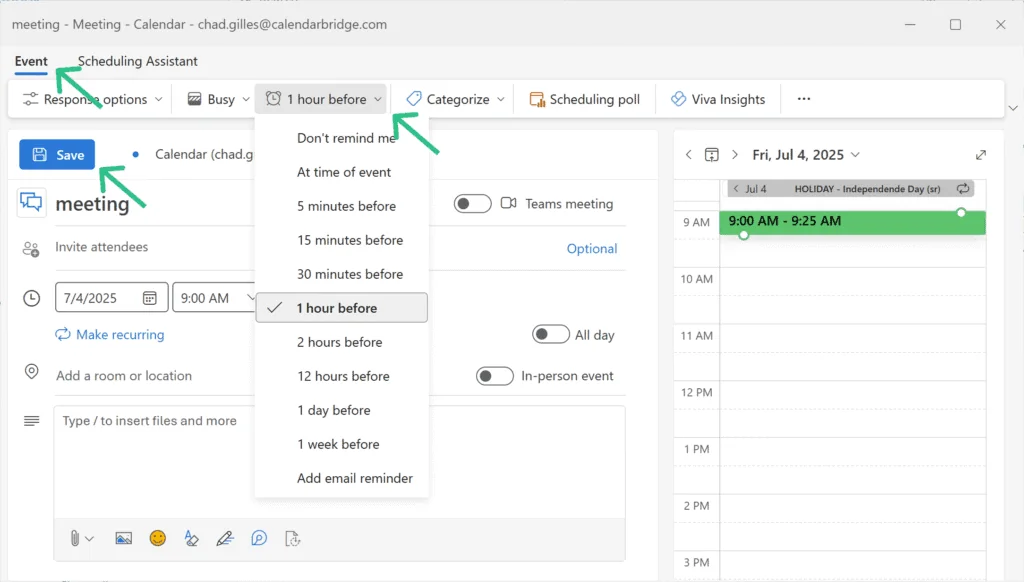Open the date picker calendar icon
Viewport: 1024px width, 582px height.
(150, 298)
